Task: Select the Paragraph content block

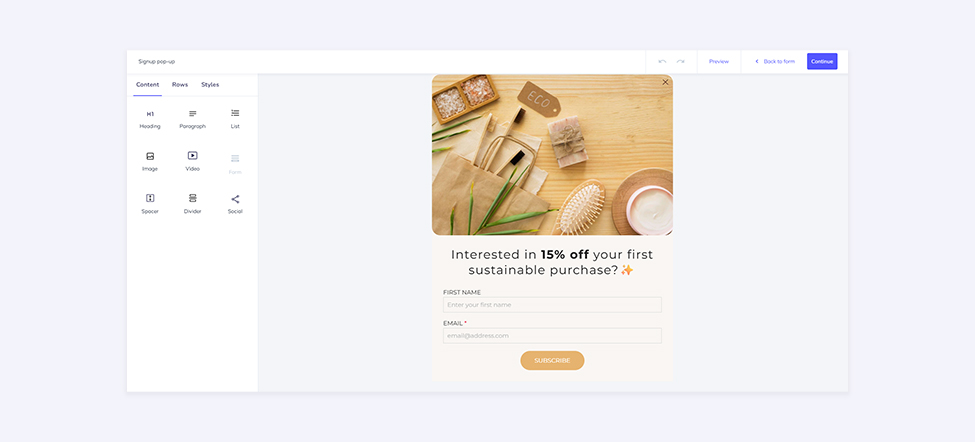Action: pos(193,119)
